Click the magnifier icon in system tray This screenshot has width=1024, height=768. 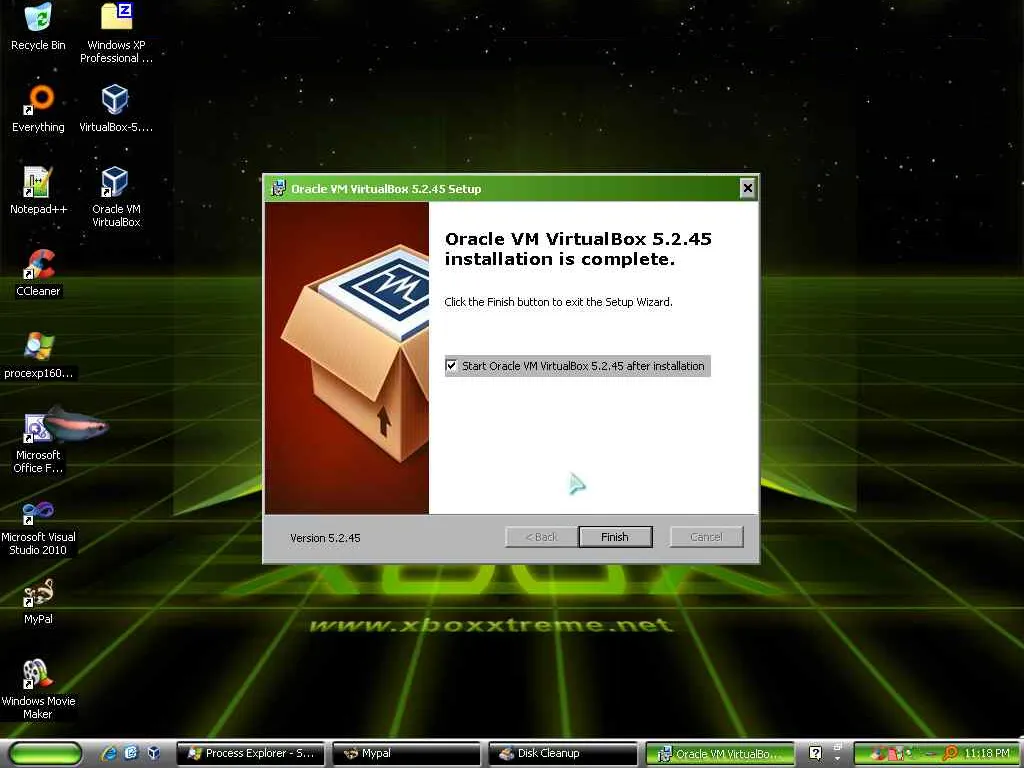pos(950,754)
